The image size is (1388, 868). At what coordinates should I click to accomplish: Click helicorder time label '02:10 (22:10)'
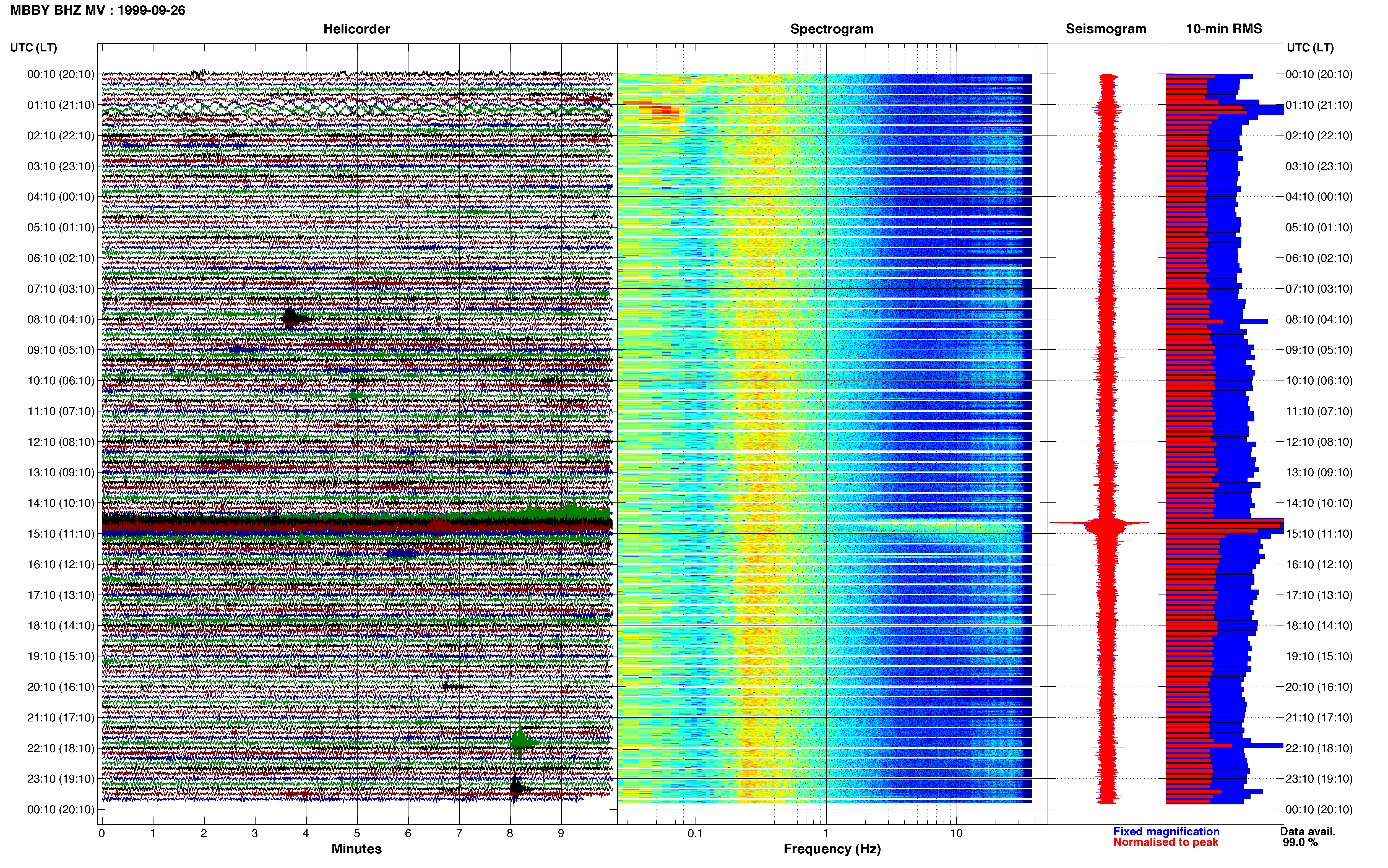point(61,135)
